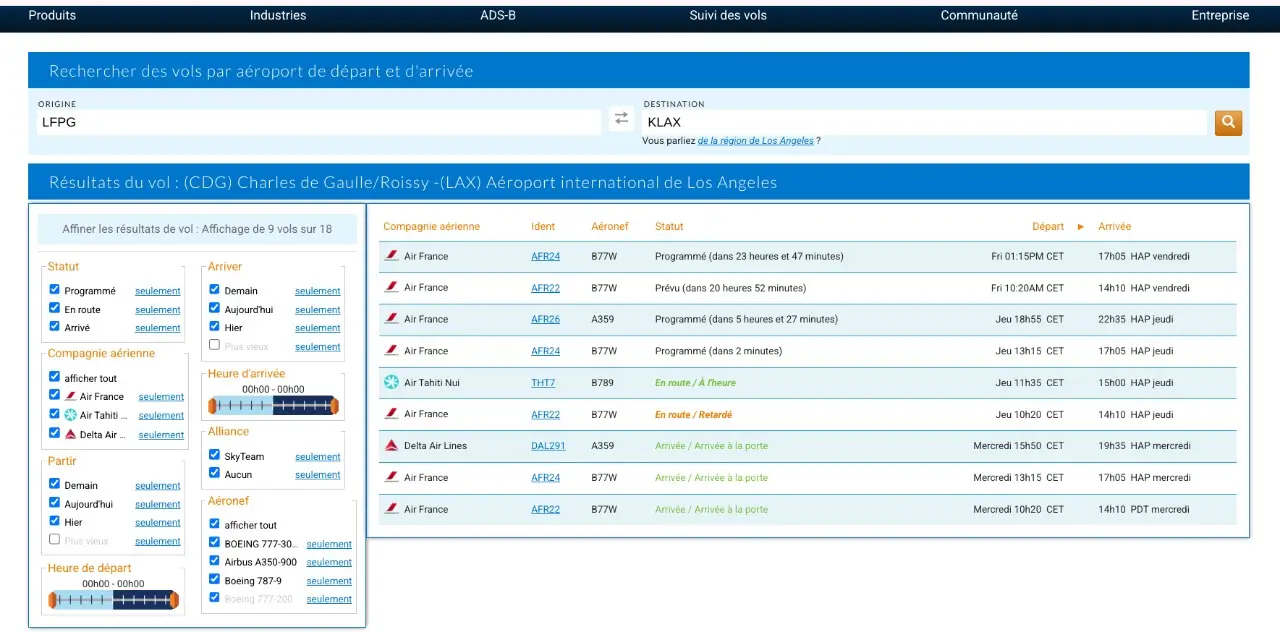This screenshot has width=1280, height=632.
Task: Toggle afficher tout under Compagnie aérienne
Action: pos(54,377)
